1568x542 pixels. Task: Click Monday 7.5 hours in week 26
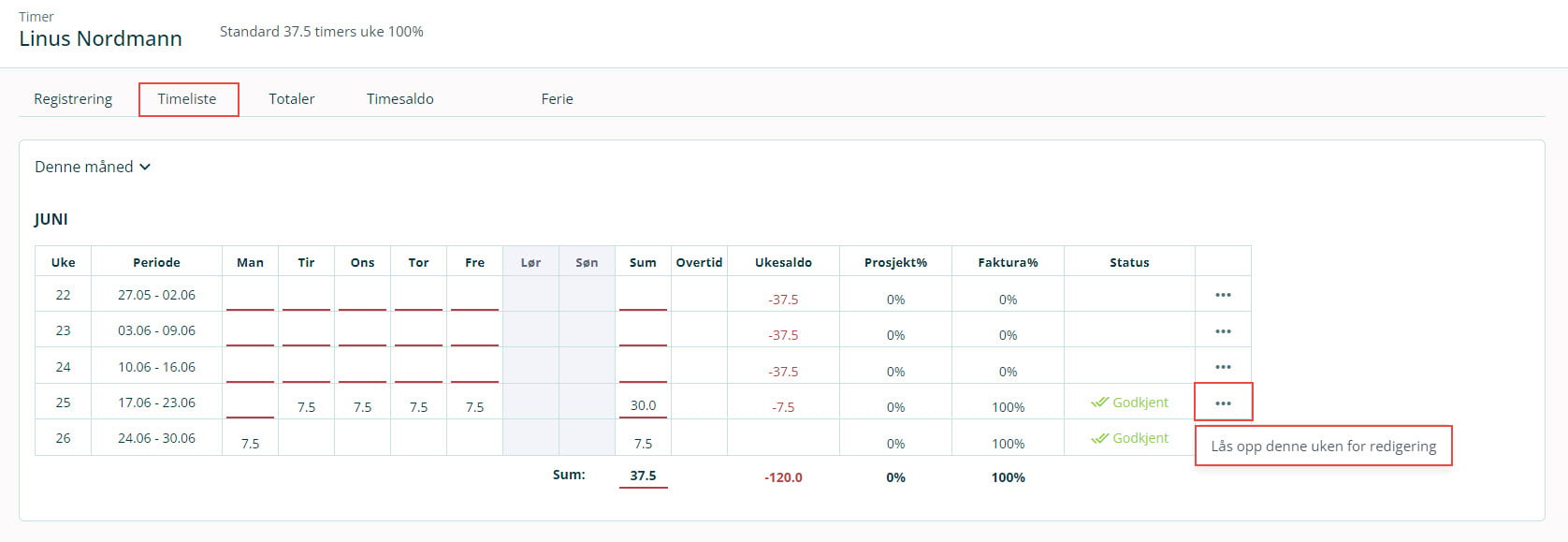tap(250, 444)
